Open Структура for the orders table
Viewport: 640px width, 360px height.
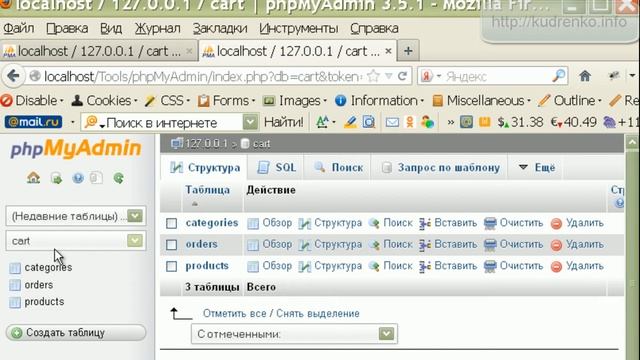(330, 244)
